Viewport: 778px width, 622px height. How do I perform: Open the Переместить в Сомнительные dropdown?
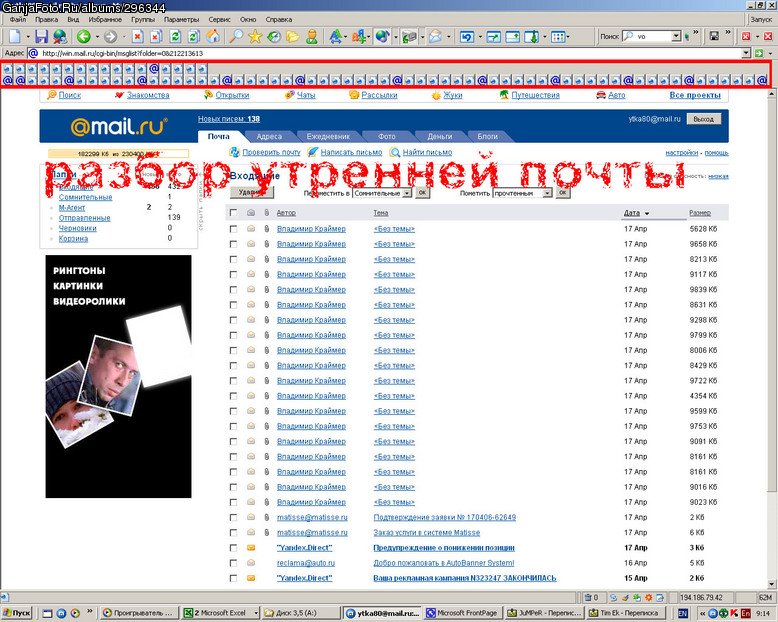tap(382, 193)
